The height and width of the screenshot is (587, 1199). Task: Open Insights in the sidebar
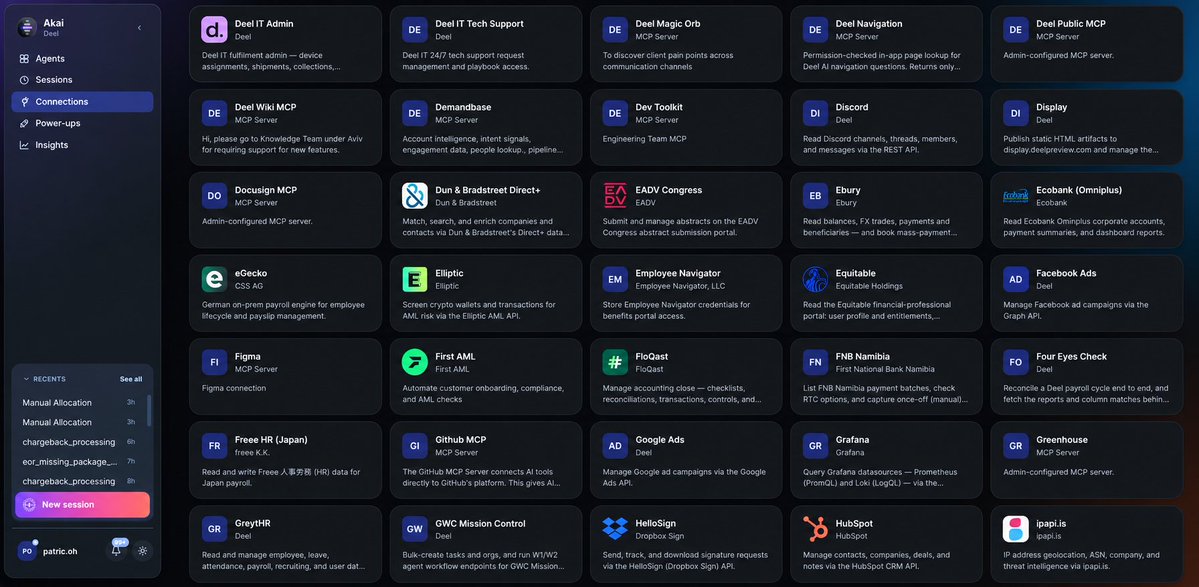tap(82, 145)
